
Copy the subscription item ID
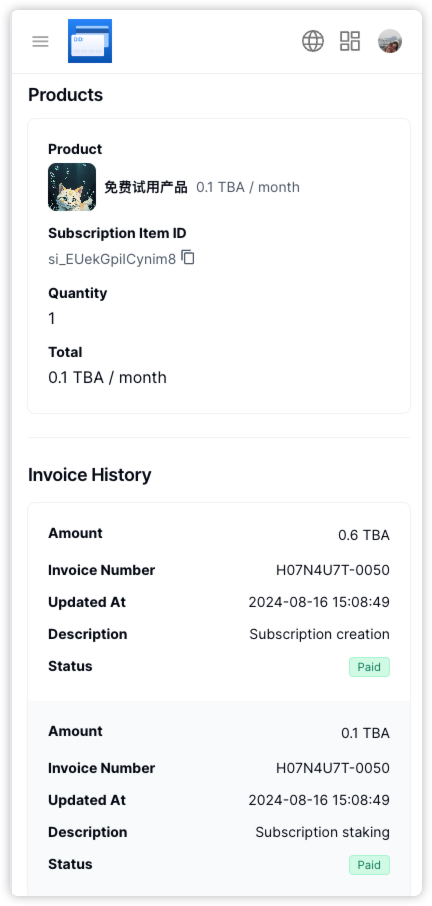tap(188, 257)
